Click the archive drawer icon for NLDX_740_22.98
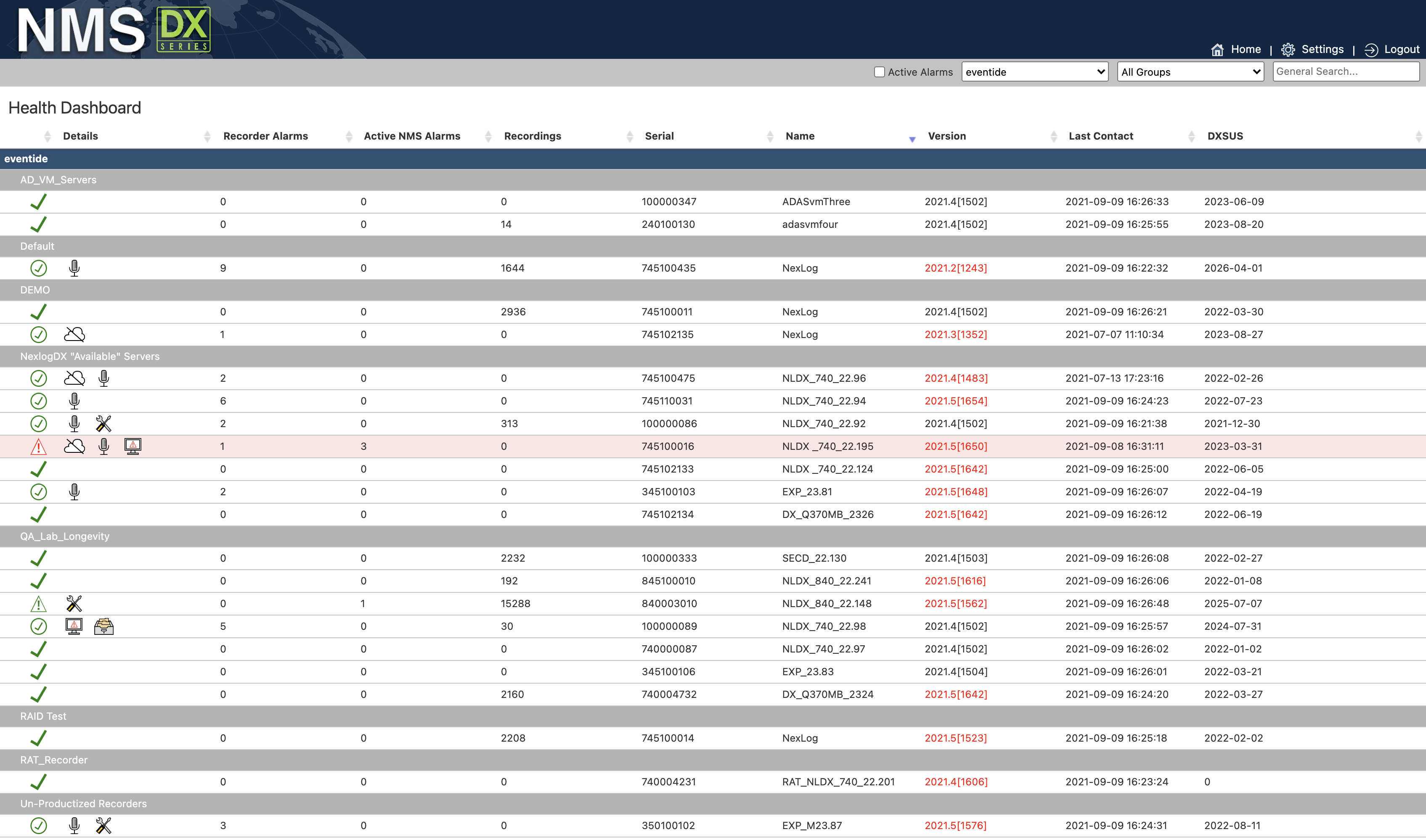This screenshot has width=1426, height=840. click(103, 626)
